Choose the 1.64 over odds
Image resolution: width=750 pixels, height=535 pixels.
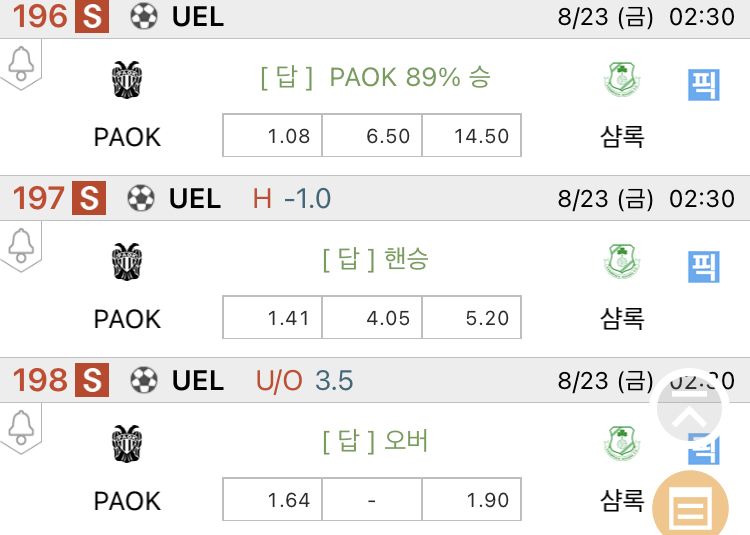(272, 499)
